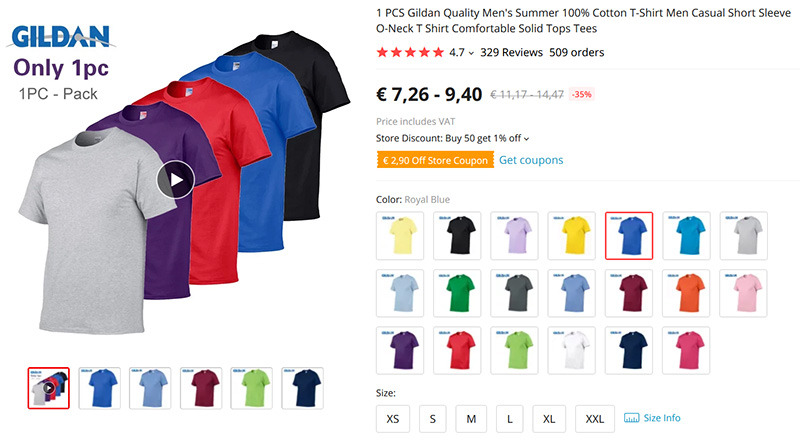800x441 pixels.
Task: Click the € 2,90 Off Store Coupon button
Action: [435, 160]
